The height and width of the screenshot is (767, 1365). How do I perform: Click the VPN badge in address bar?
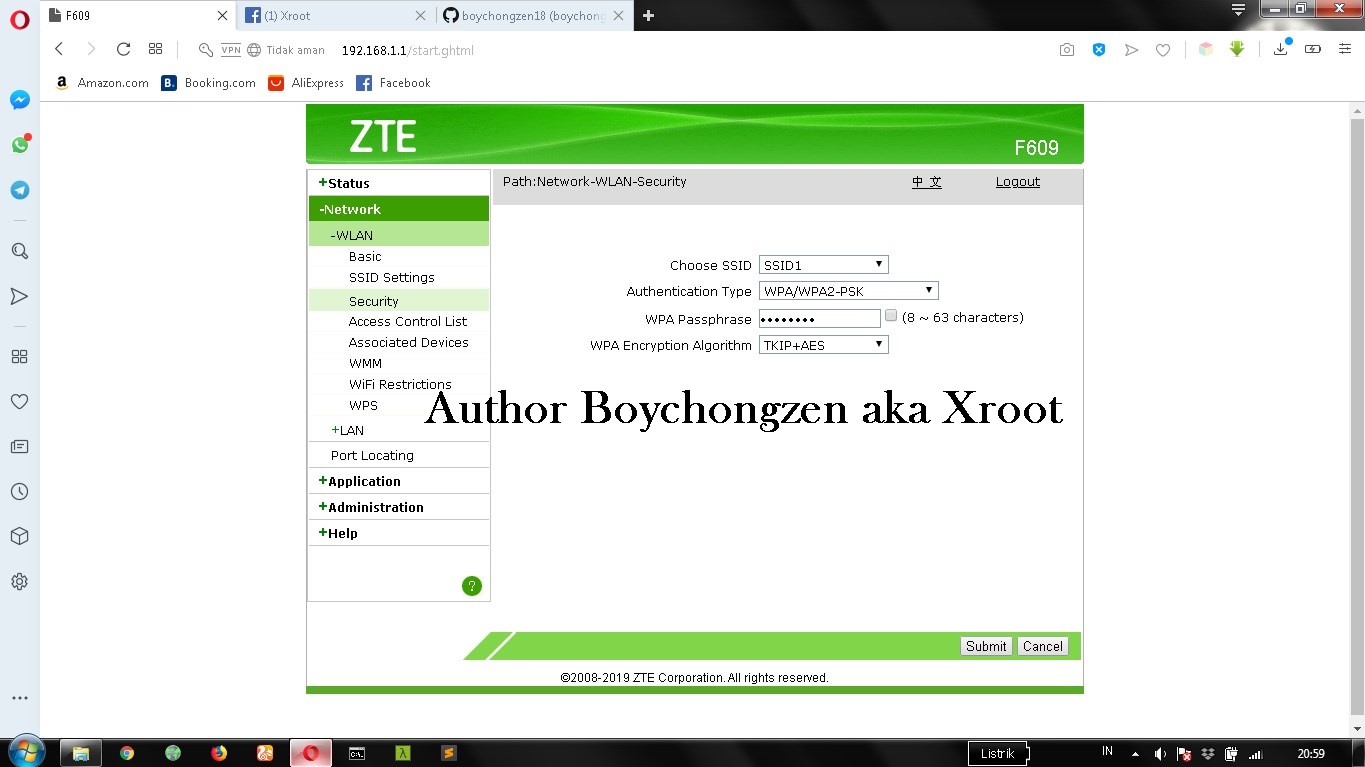pos(231,50)
